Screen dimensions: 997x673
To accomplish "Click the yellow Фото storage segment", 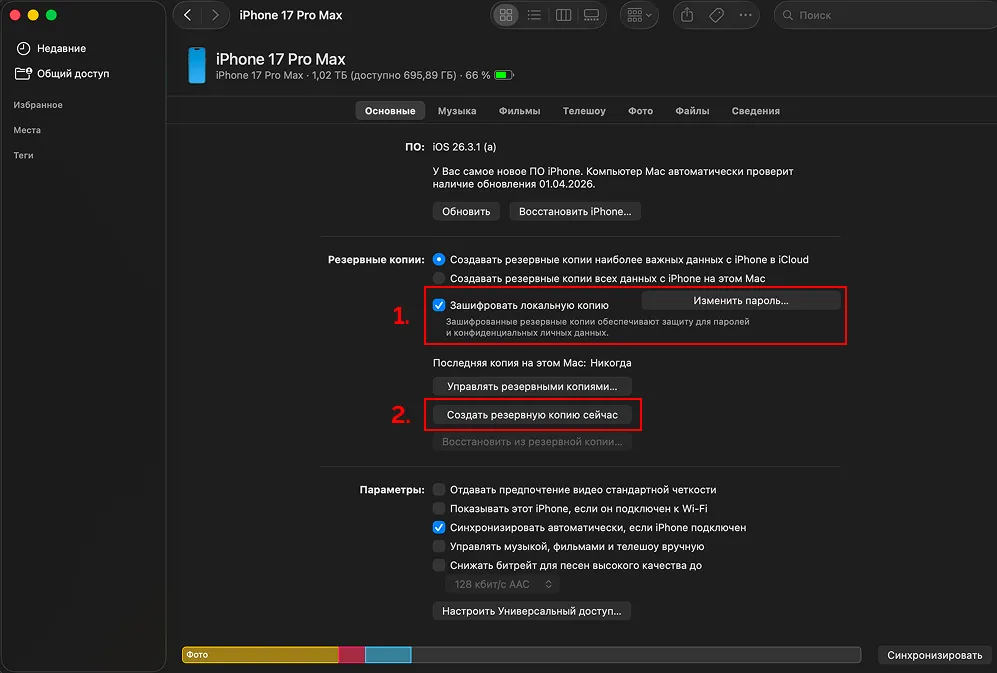I will click(261, 655).
